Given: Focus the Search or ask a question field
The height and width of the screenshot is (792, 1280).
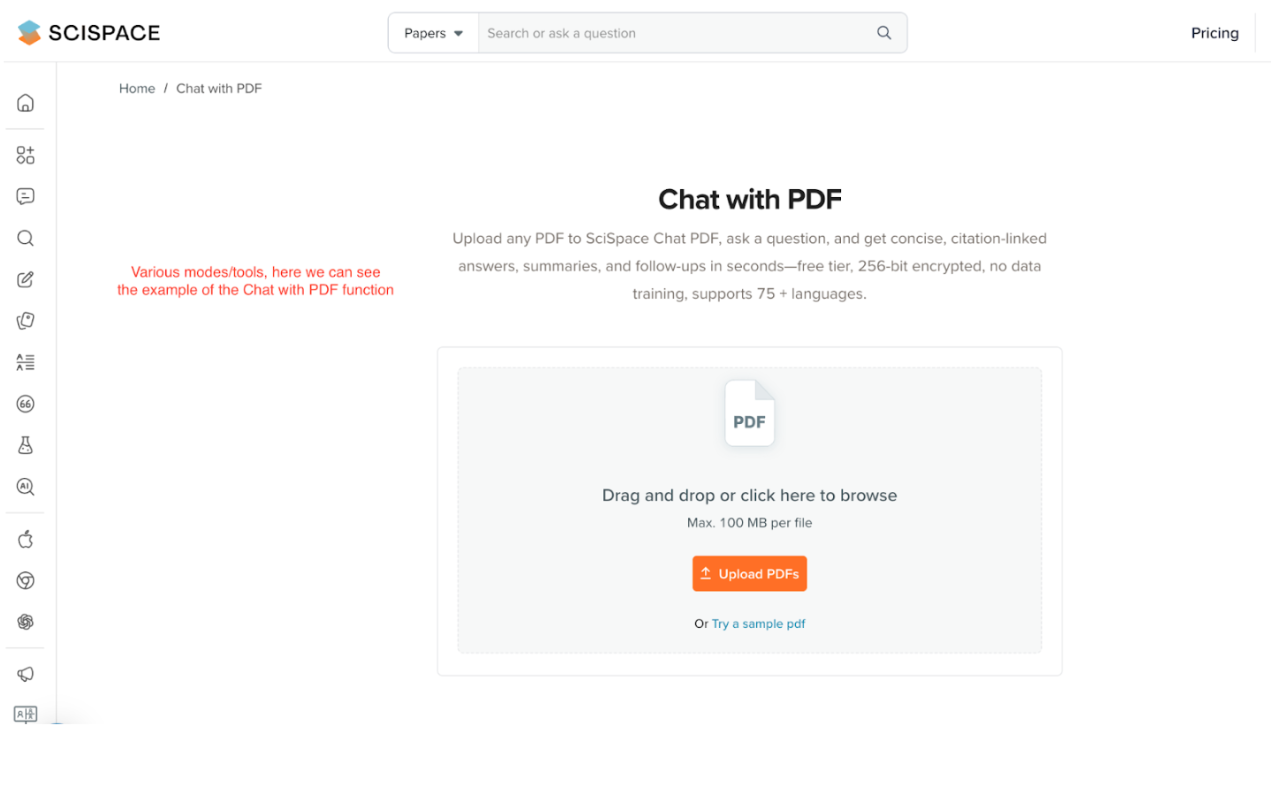Looking at the screenshot, I should click(675, 33).
